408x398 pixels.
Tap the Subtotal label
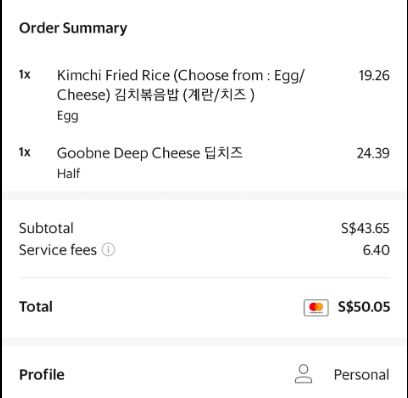pos(46,228)
